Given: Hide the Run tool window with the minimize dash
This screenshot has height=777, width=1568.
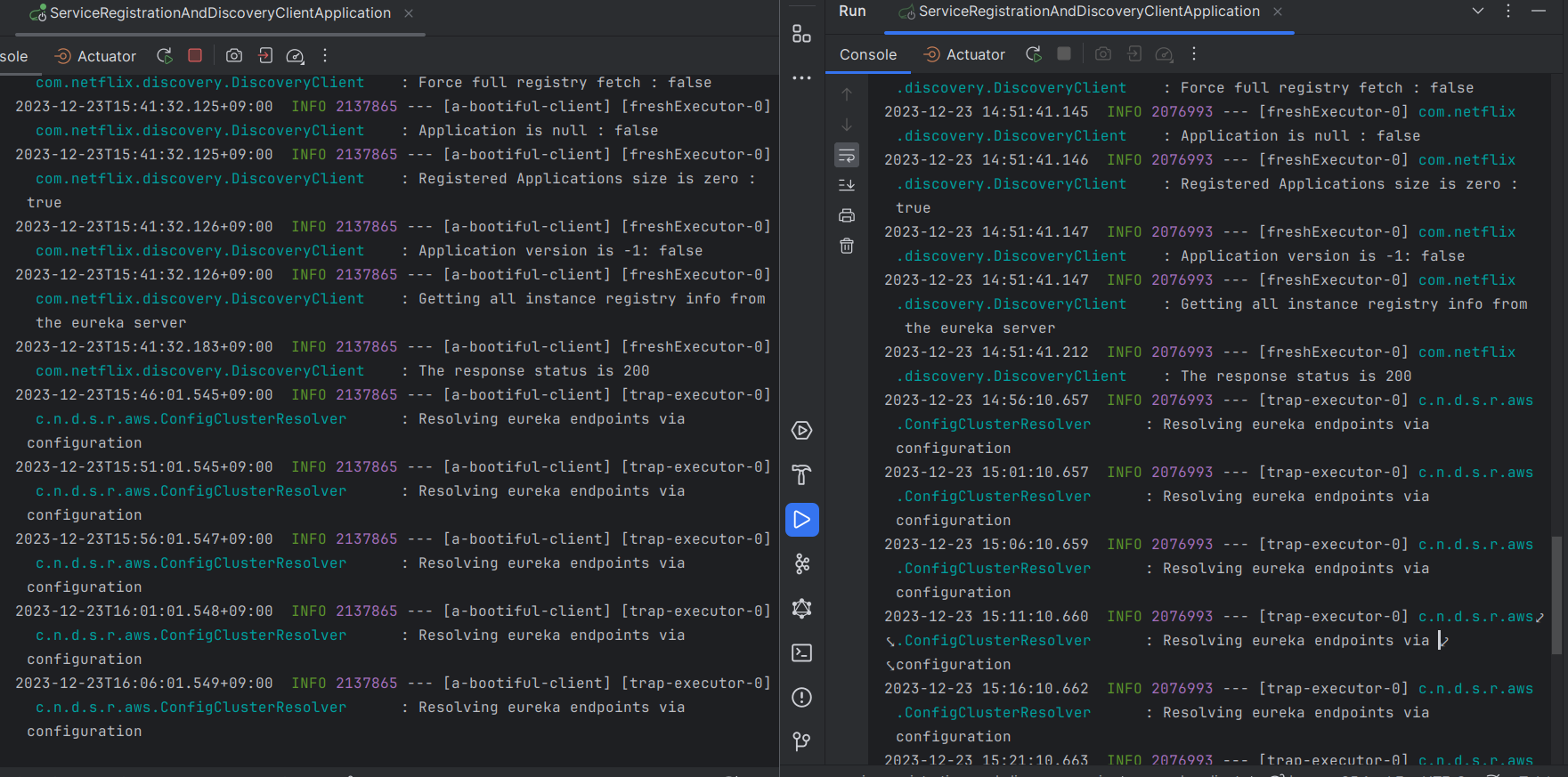Looking at the screenshot, I should 1539,11.
